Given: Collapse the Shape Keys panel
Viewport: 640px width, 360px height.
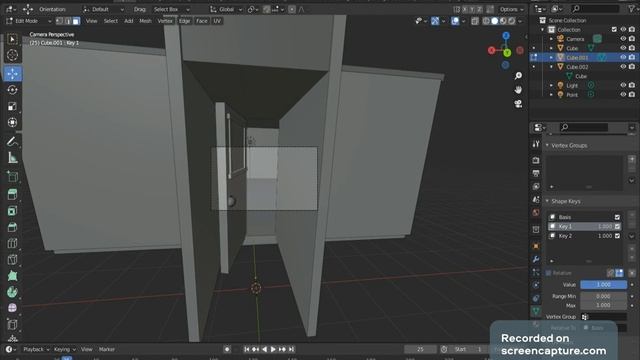Looking at the screenshot, I should [x=548, y=201].
